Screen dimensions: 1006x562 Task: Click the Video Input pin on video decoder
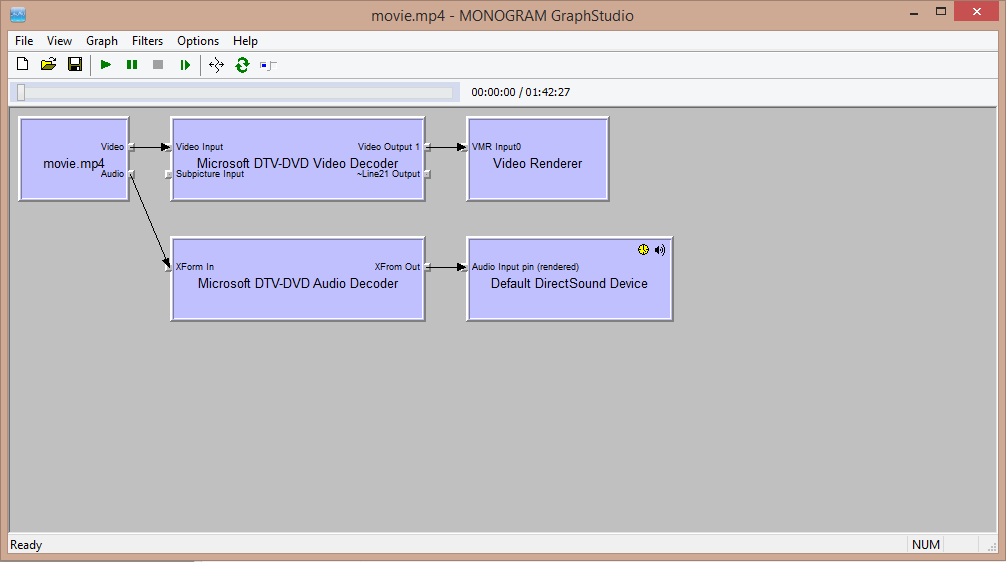point(169,147)
